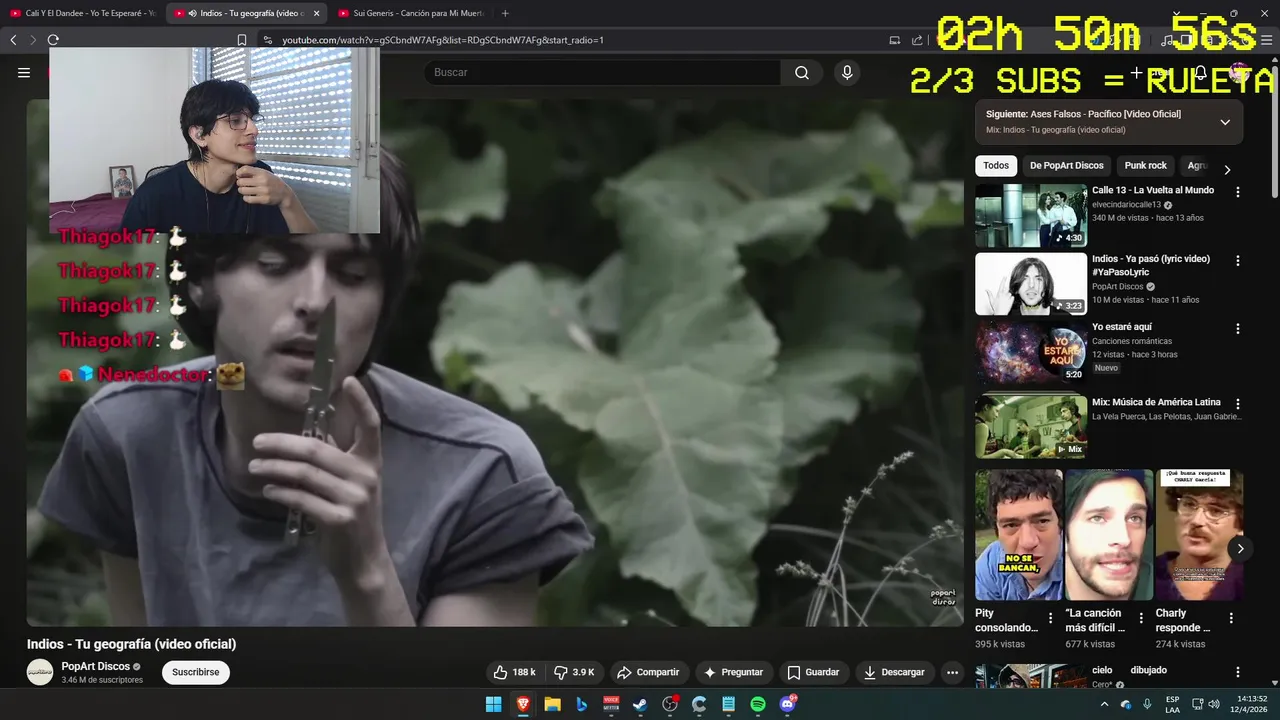Viewport: 1280px width, 720px height.
Task: Go back with the browser back arrow
Action: point(13,40)
